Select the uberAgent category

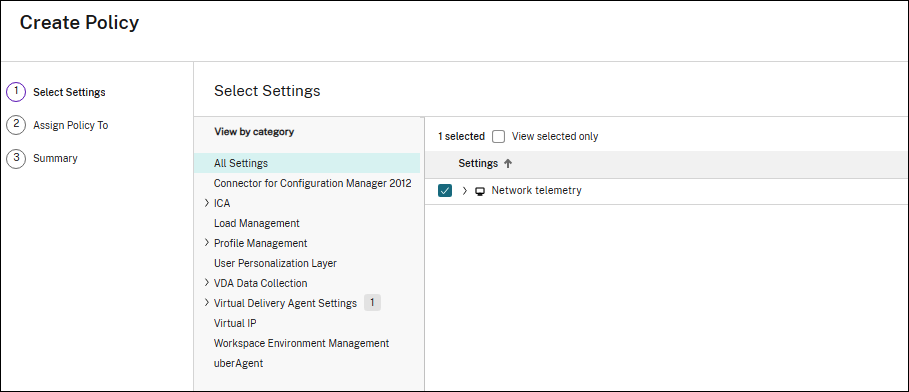(238, 364)
